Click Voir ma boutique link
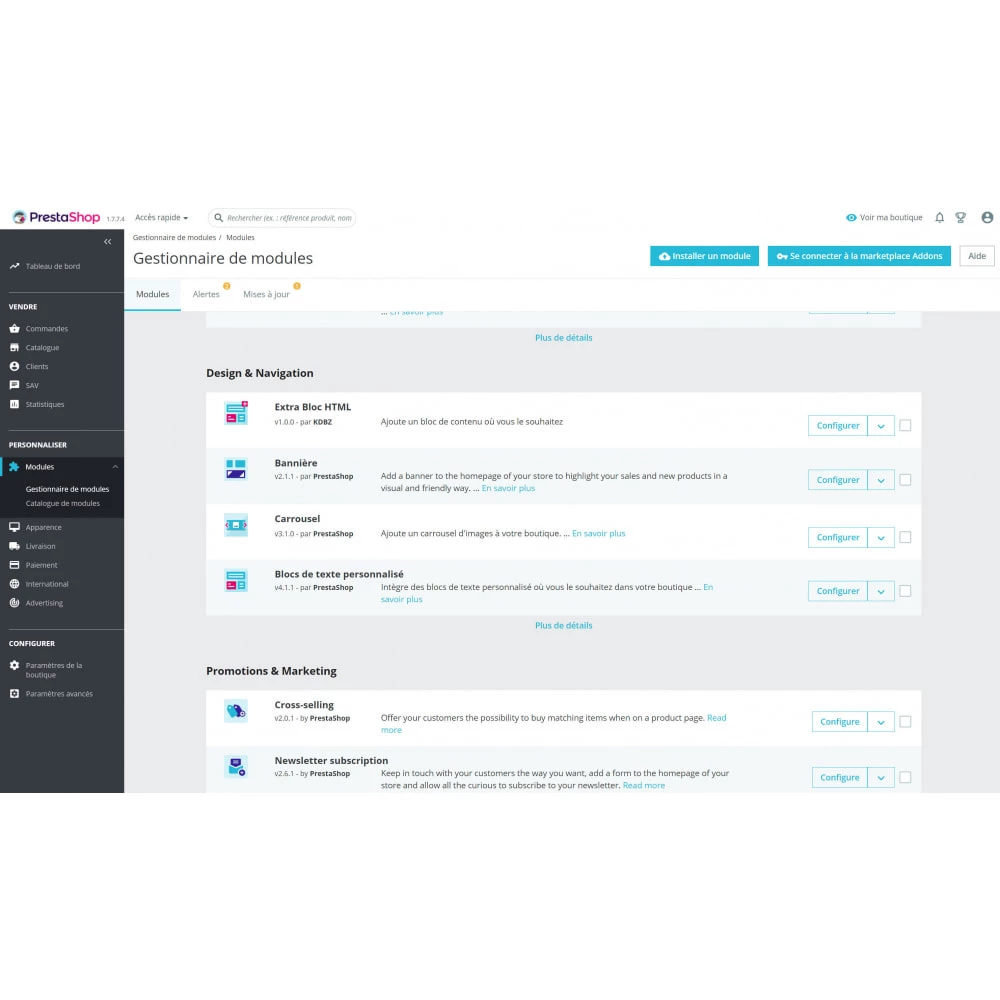1000x1000 pixels. tap(890, 217)
